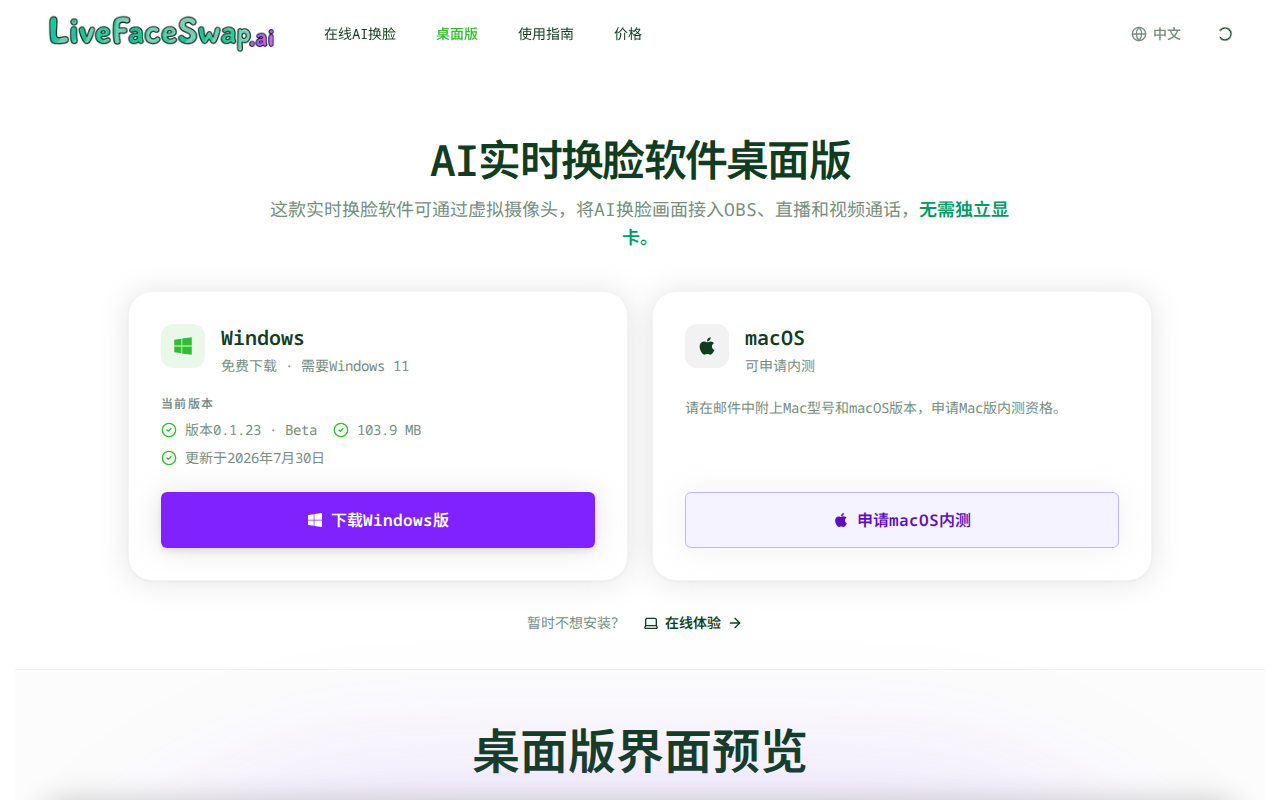
Task: Click the laptop icon before 在线体验
Action: click(x=651, y=623)
